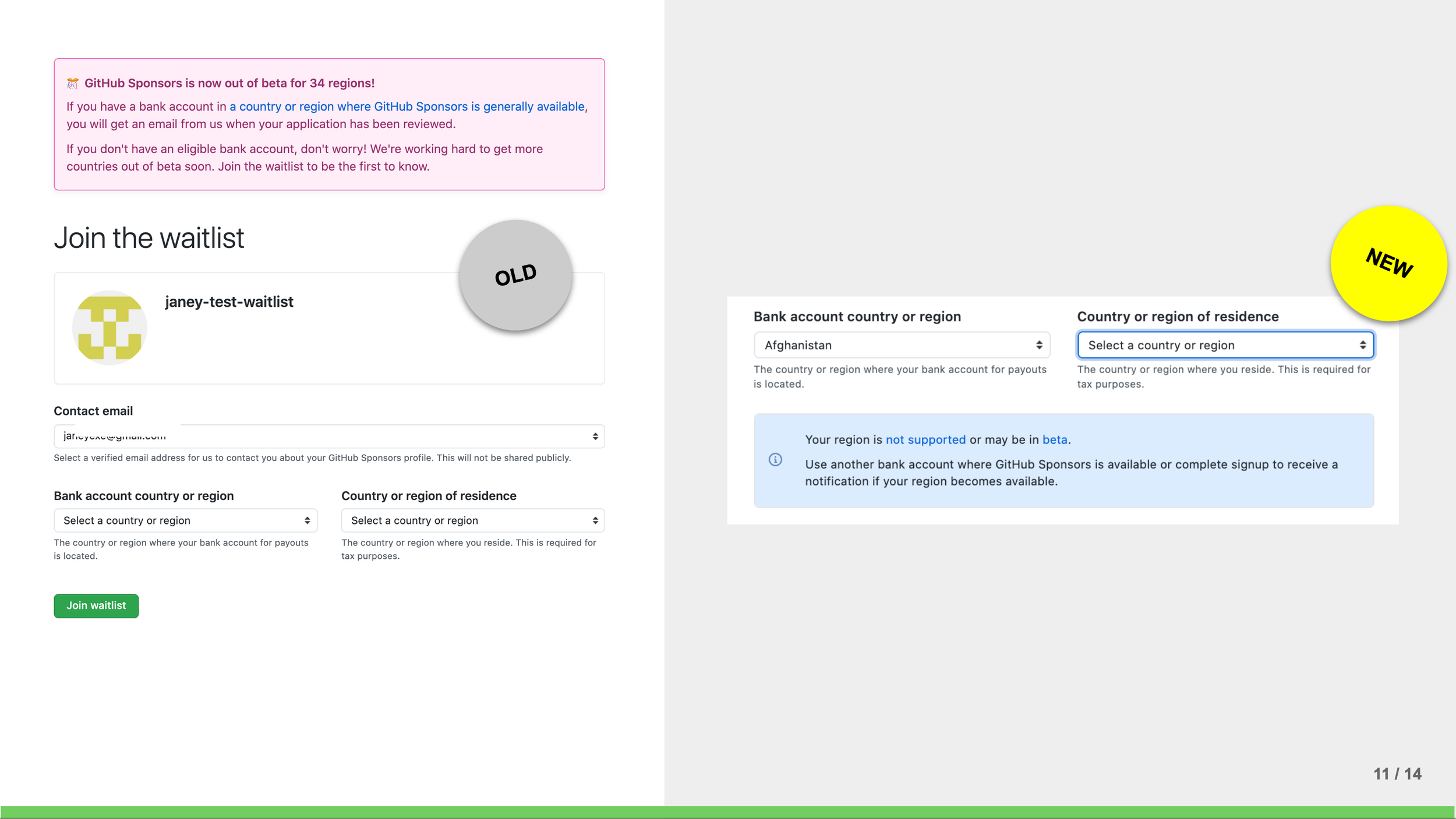Open old form's Bank account country dropdown

pyautogui.click(x=185, y=520)
